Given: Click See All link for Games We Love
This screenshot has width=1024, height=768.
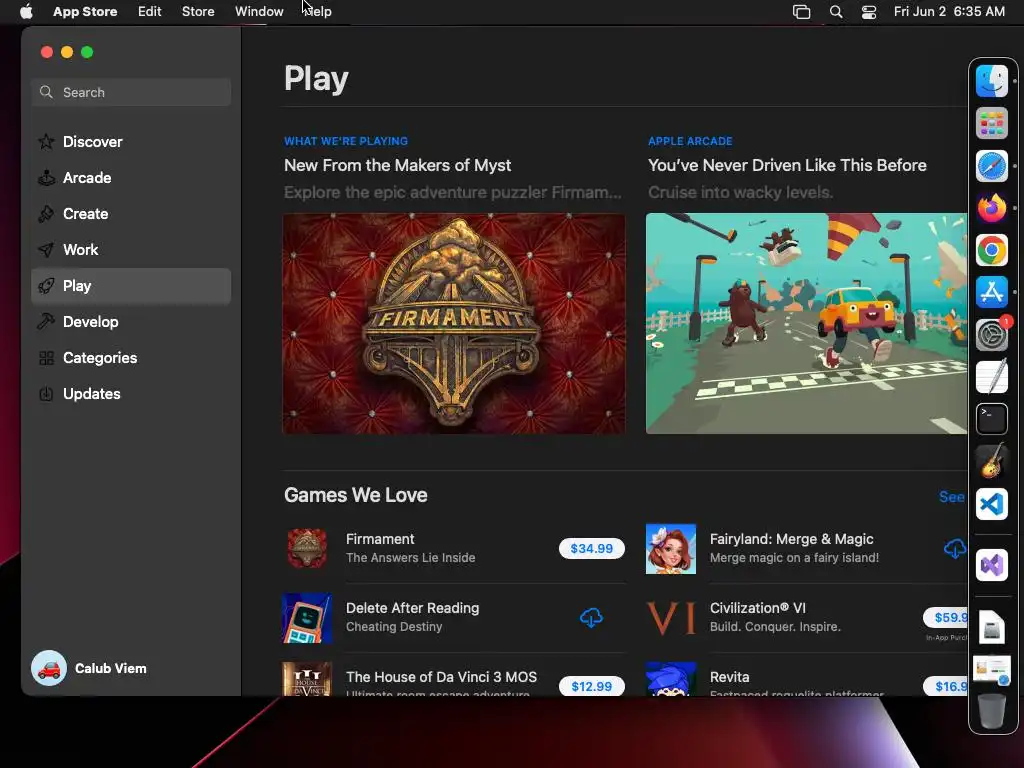Looking at the screenshot, I should click(952, 497).
